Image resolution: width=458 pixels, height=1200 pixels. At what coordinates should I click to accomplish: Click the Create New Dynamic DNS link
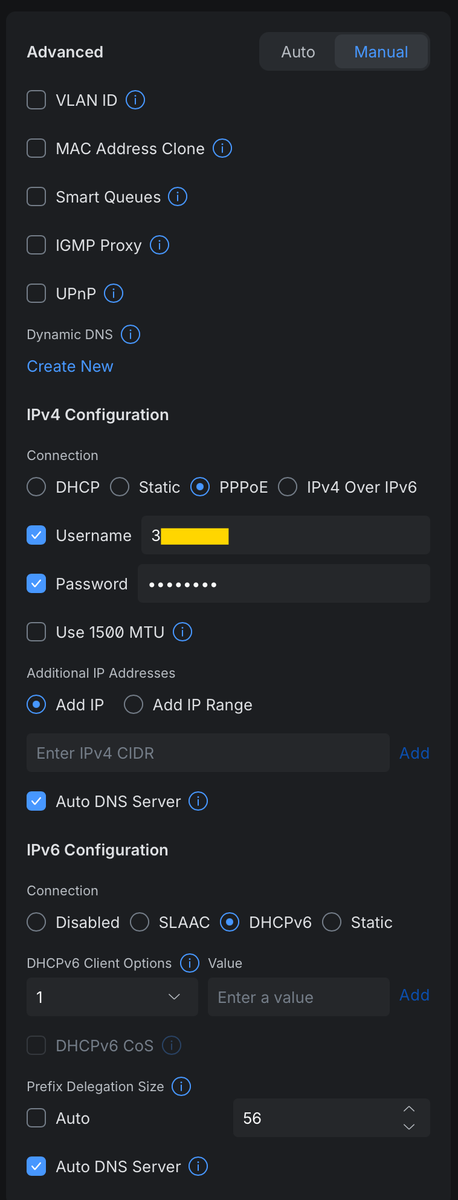[x=70, y=366]
